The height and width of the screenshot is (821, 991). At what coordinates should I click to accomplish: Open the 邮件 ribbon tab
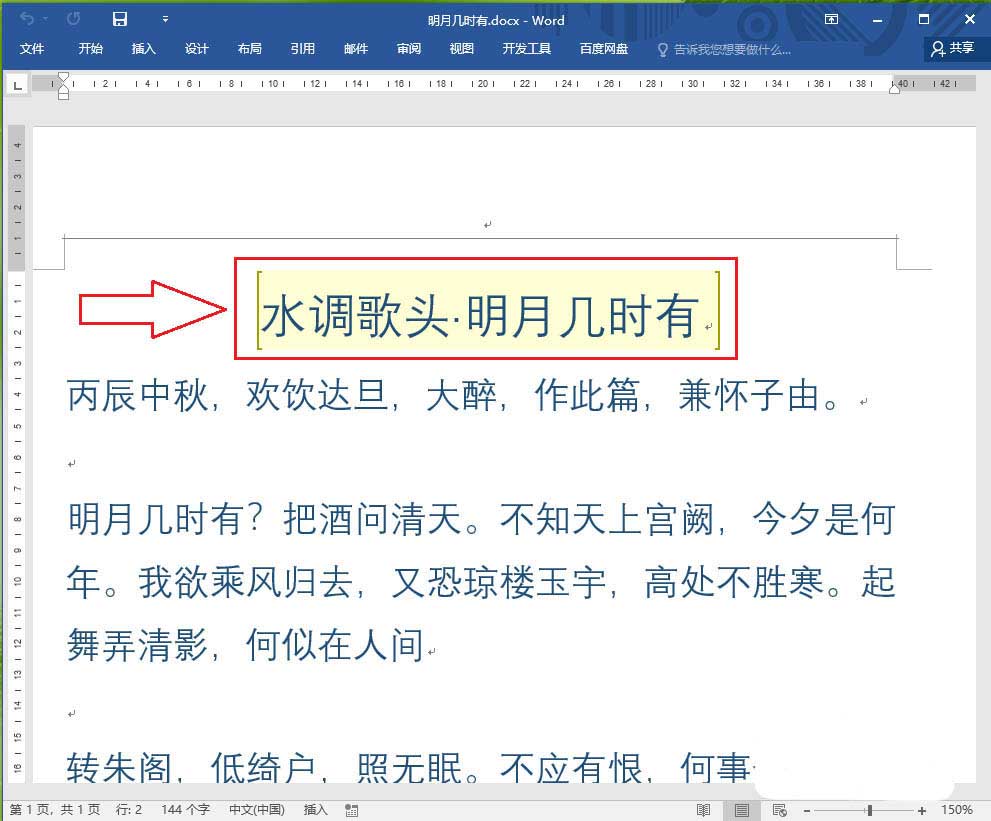(x=356, y=49)
